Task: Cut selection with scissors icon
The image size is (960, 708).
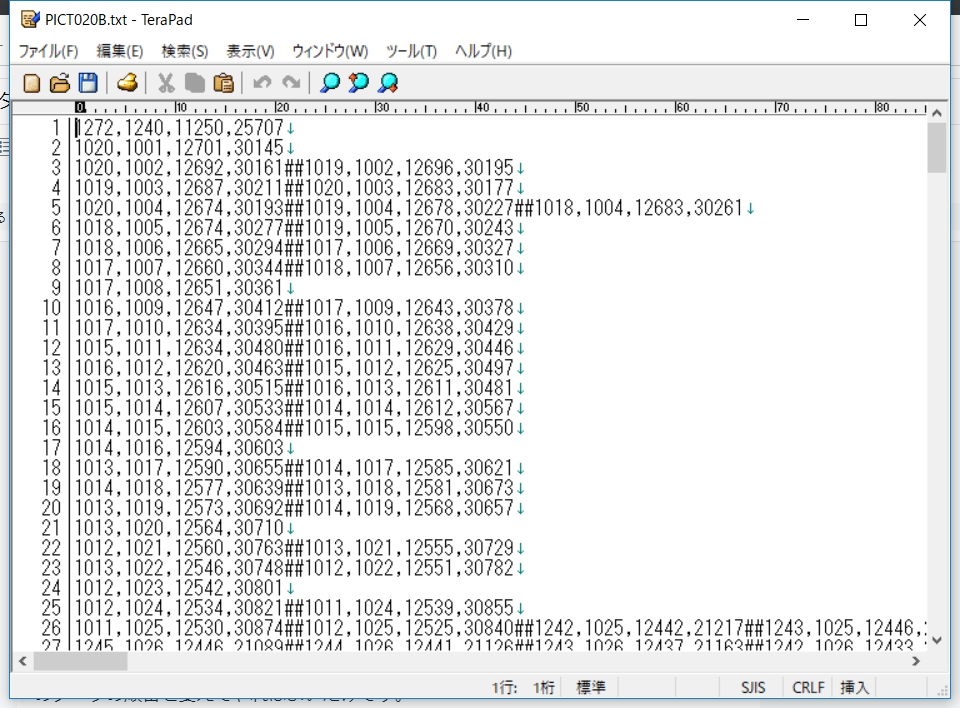Action: [x=166, y=83]
